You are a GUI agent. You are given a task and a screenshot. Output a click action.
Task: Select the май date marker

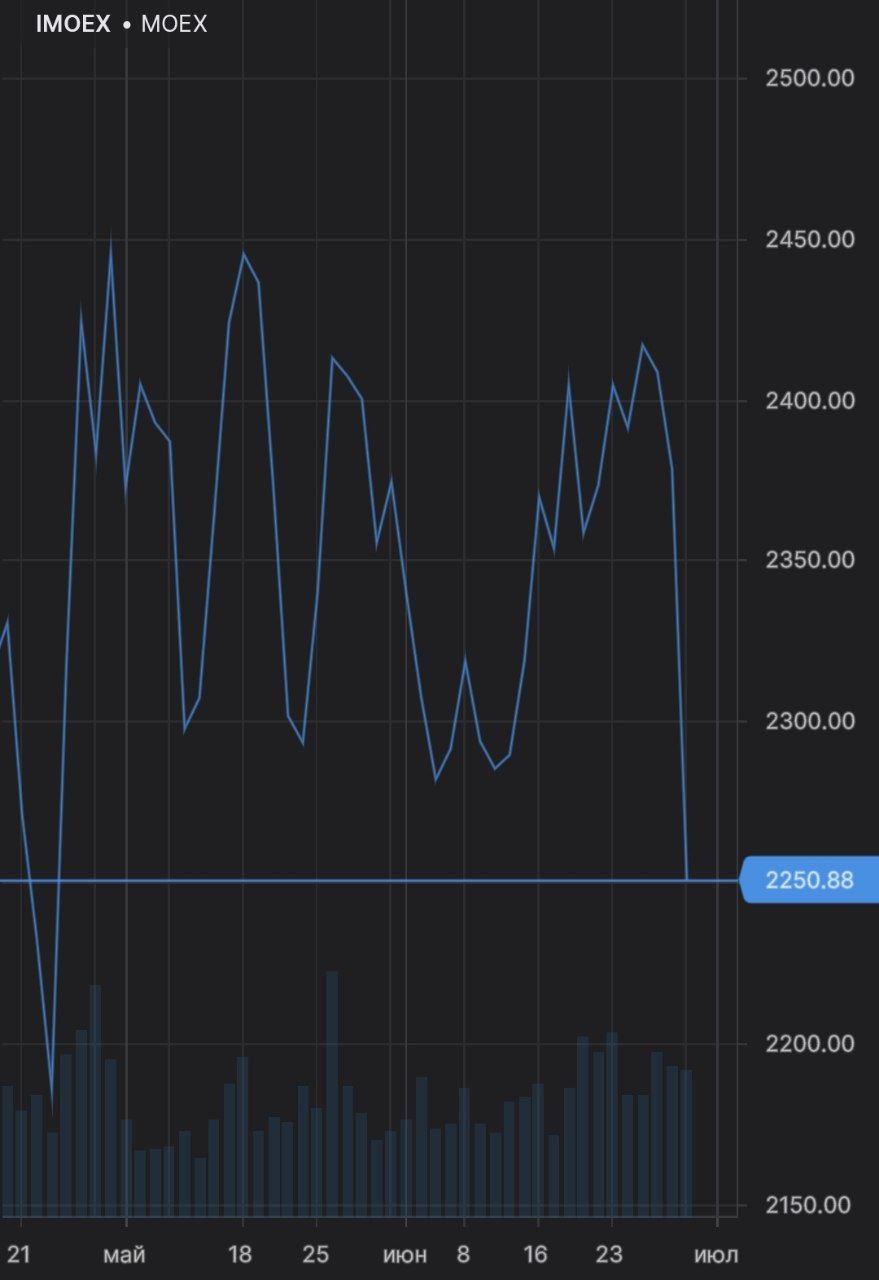click(124, 1255)
